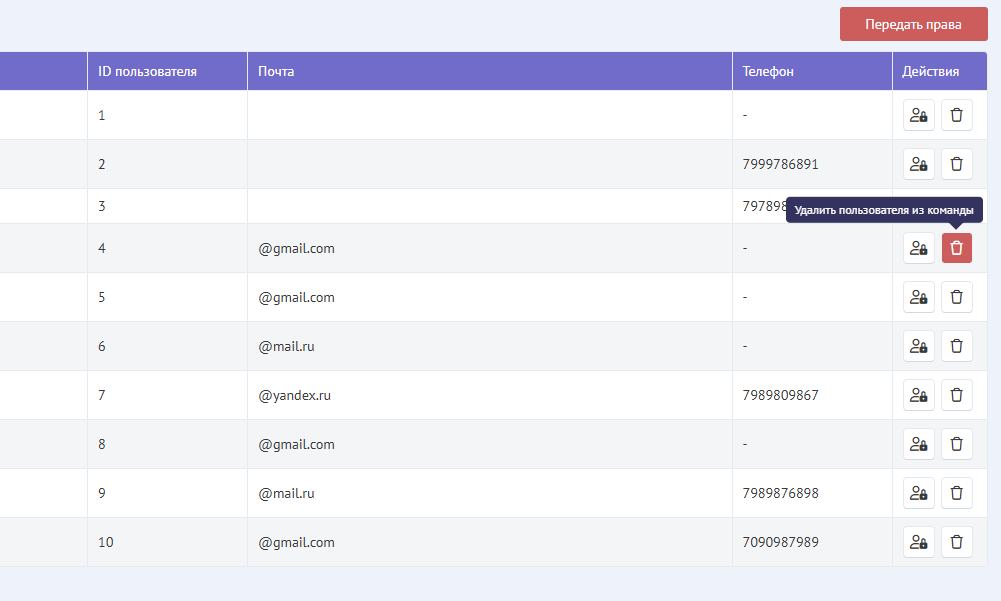Remove user 7 using trash icon
The height and width of the screenshot is (601, 1001).
pyautogui.click(x=956, y=395)
